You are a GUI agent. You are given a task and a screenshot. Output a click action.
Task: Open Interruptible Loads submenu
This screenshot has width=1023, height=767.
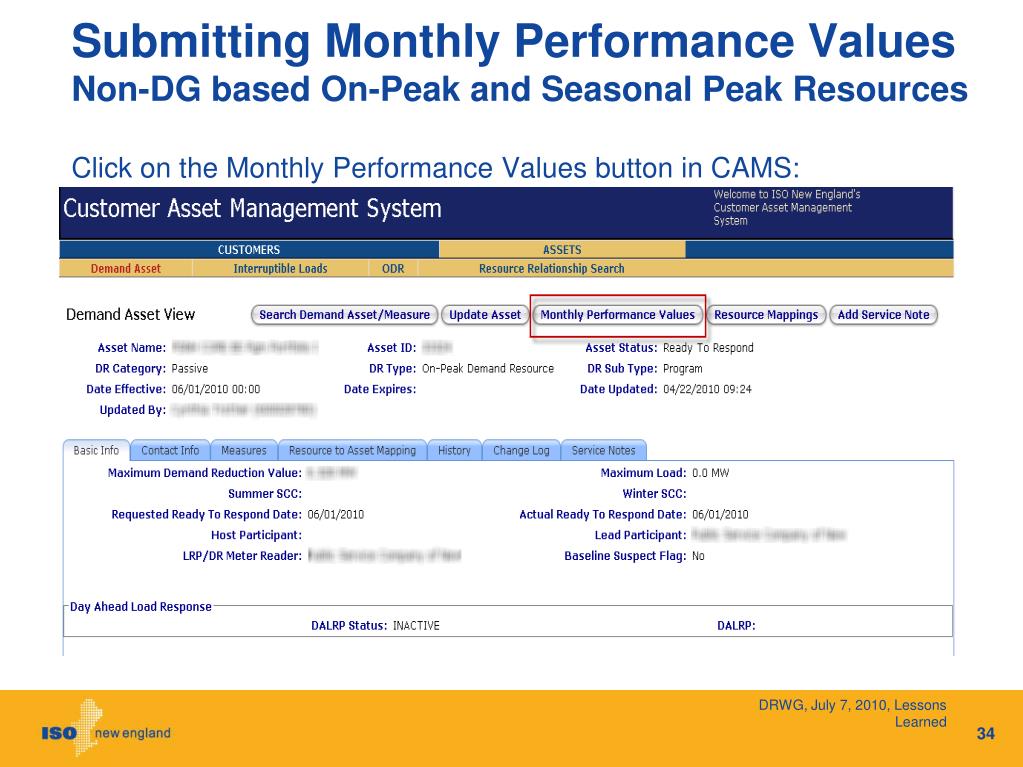[x=281, y=269]
